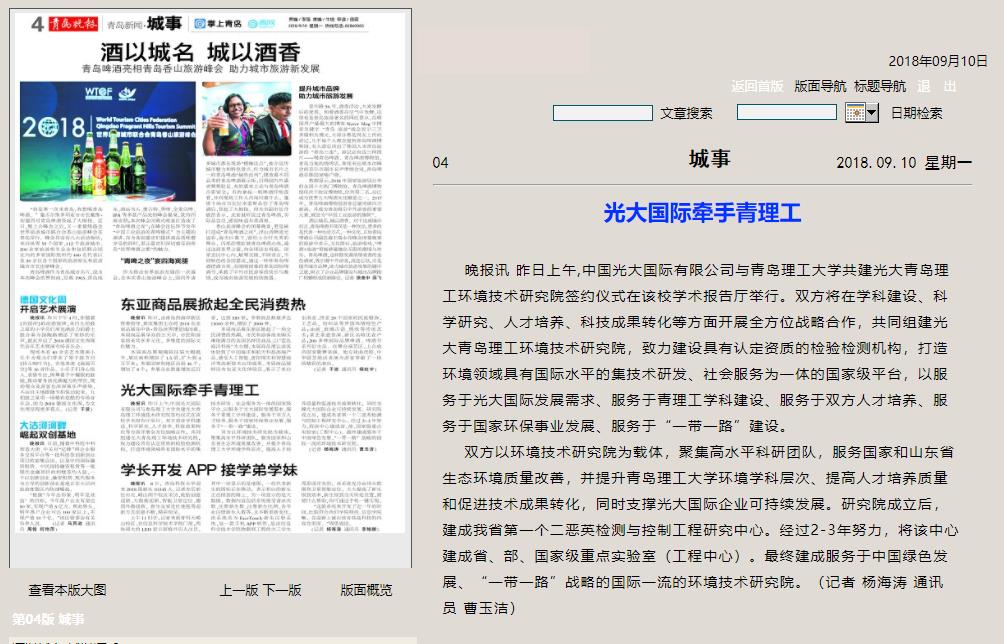This screenshot has width=1004, height=644.
Task: Open the 学长开发 APP 接学弟学妹 article
Action: pyautogui.click(x=209, y=468)
